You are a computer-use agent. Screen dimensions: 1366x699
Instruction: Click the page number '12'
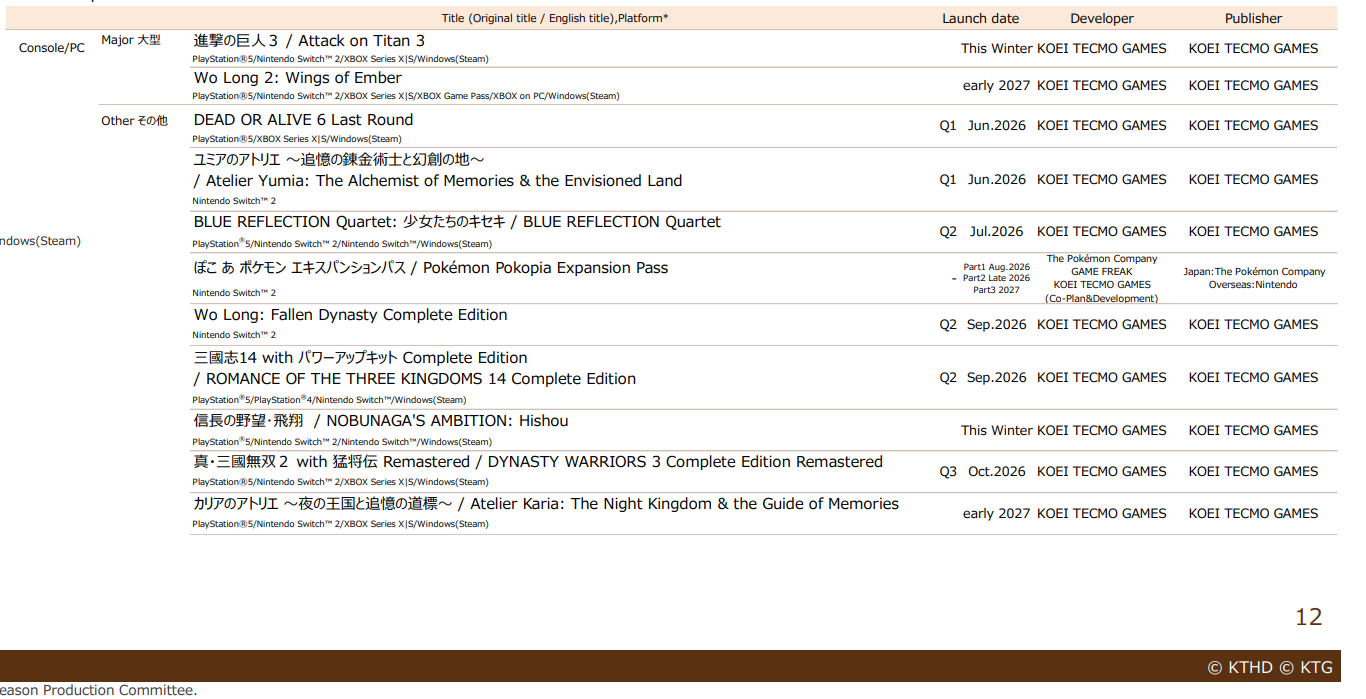pos(1308,617)
